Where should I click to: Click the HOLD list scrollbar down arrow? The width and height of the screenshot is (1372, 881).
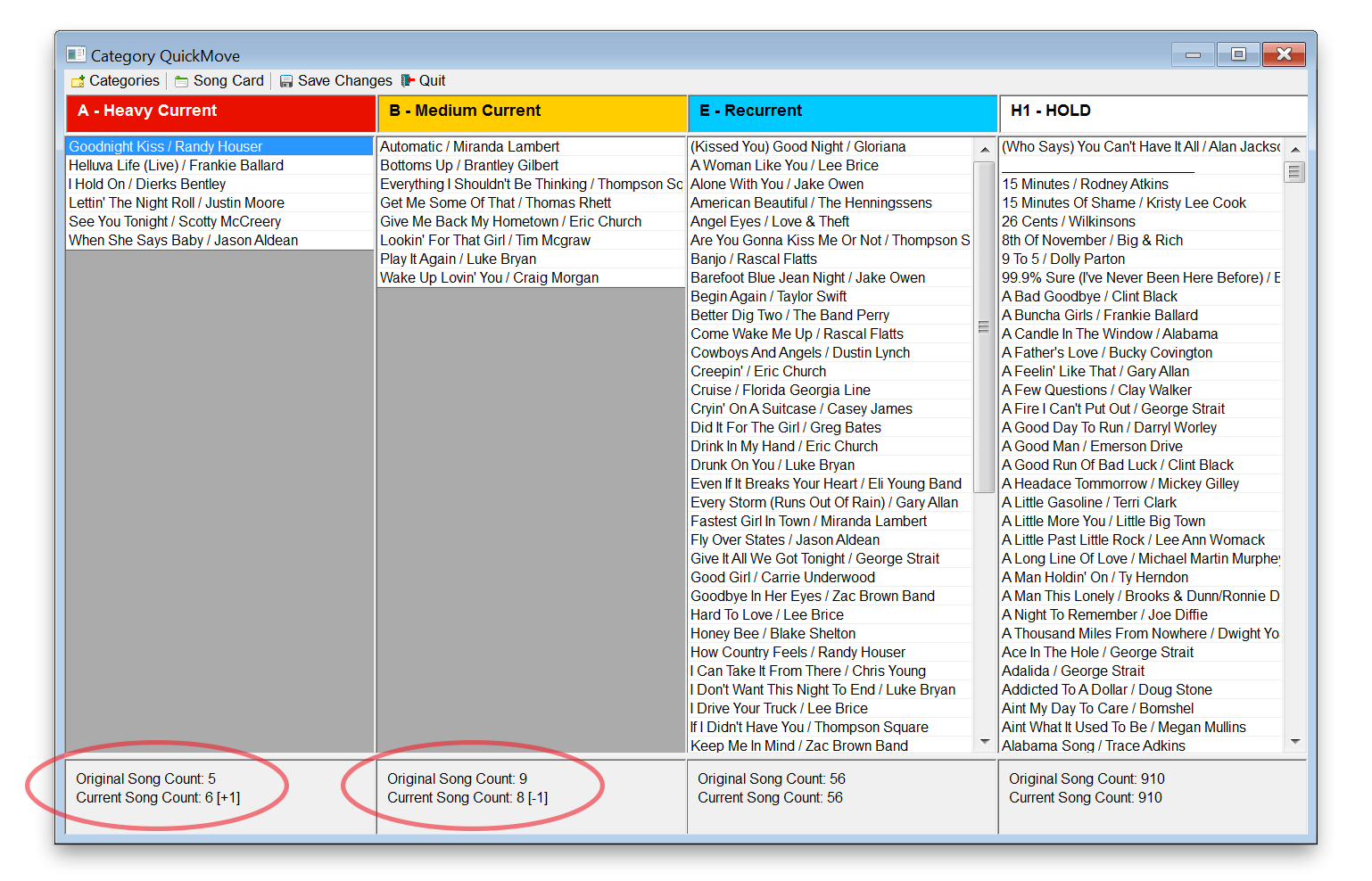coord(1295,742)
